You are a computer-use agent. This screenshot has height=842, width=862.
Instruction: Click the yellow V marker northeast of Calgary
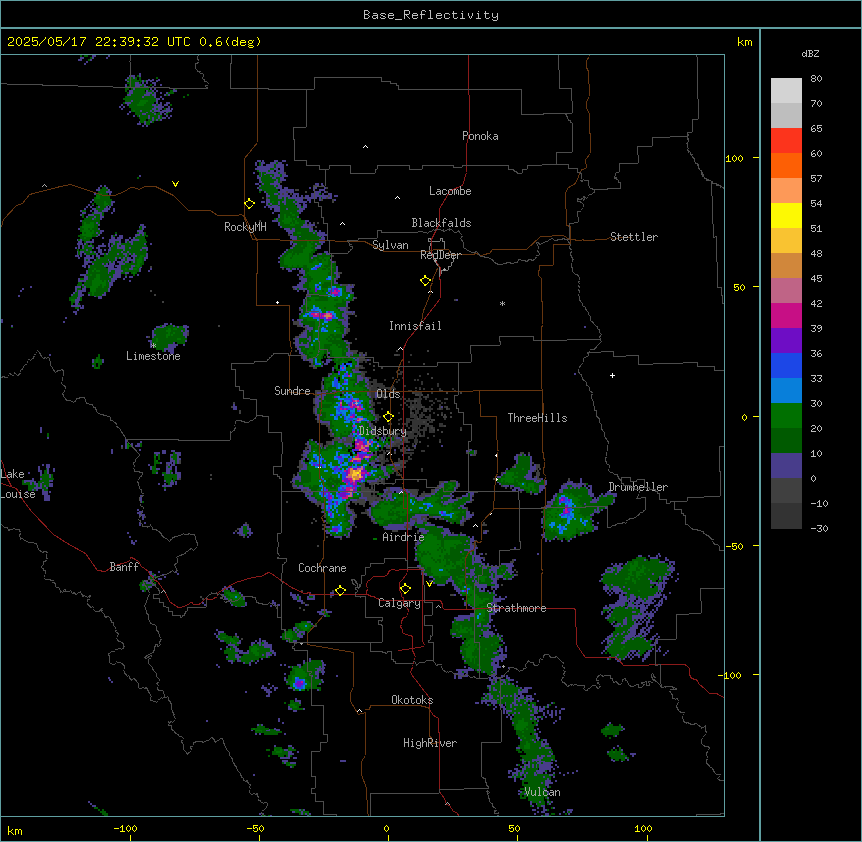click(x=429, y=583)
